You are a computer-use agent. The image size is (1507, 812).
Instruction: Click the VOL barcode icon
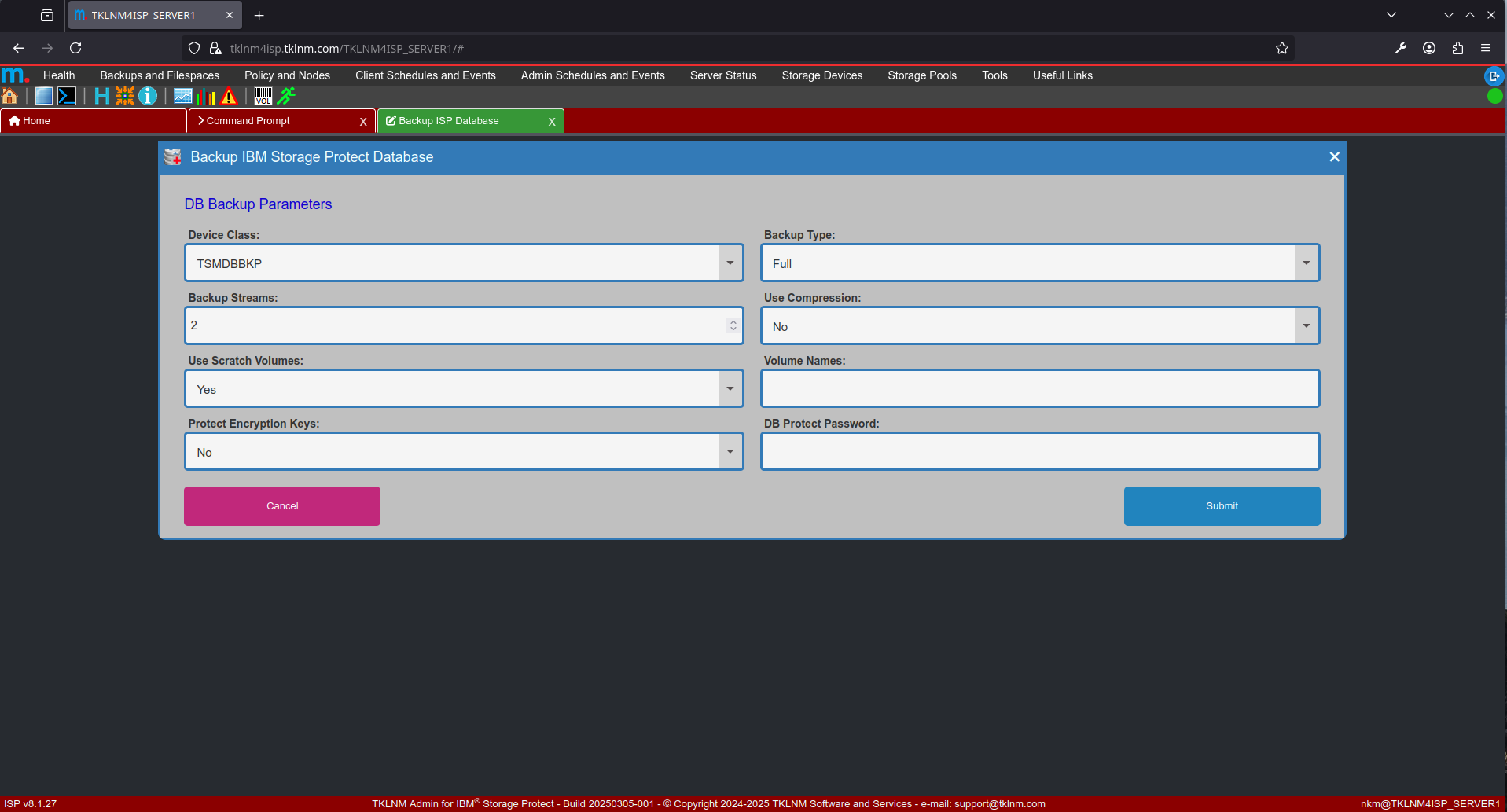coord(263,96)
